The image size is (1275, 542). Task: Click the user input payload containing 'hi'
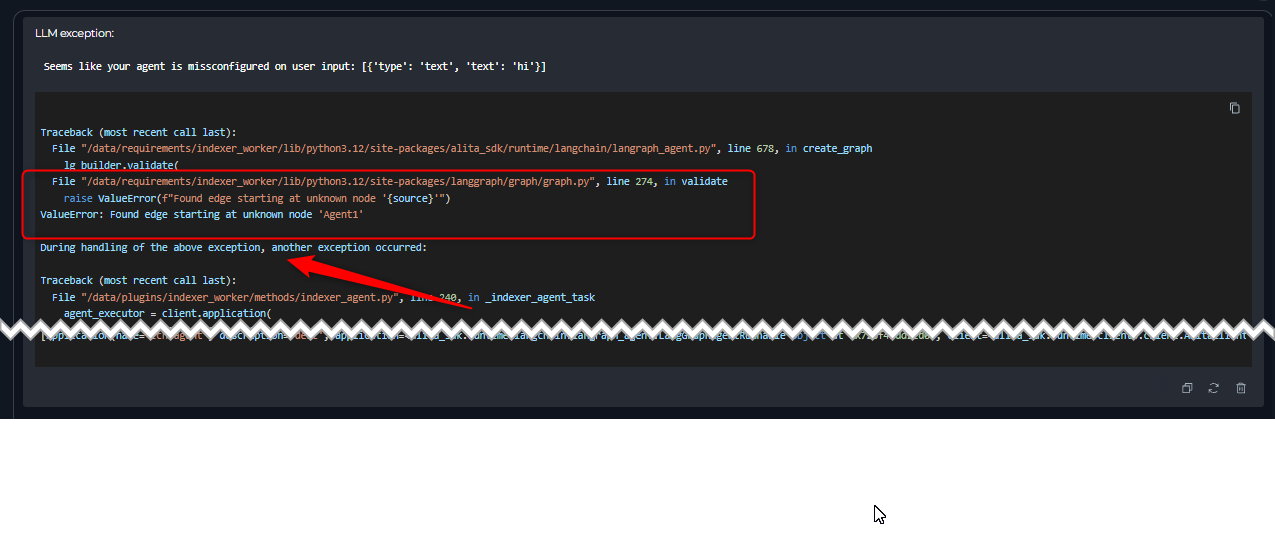453,66
